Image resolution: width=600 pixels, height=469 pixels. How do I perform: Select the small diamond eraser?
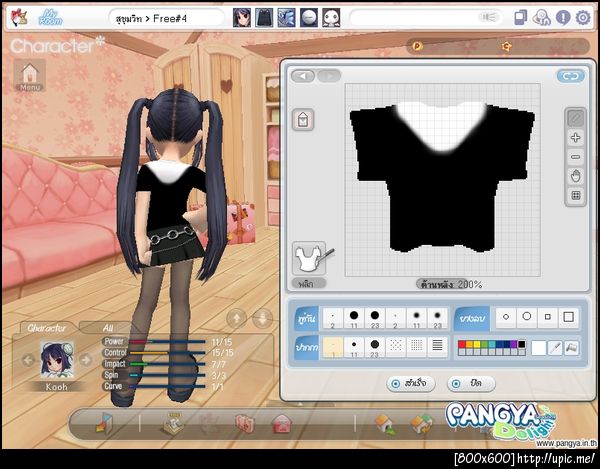(506, 318)
